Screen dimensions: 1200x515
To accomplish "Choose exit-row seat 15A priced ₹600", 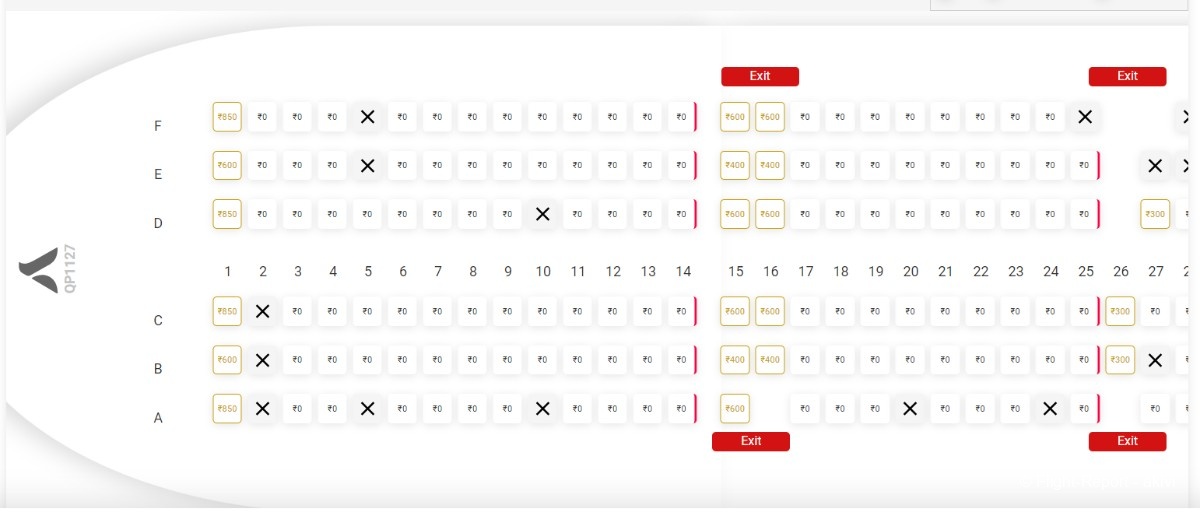I will pyautogui.click(x=735, y=408).
